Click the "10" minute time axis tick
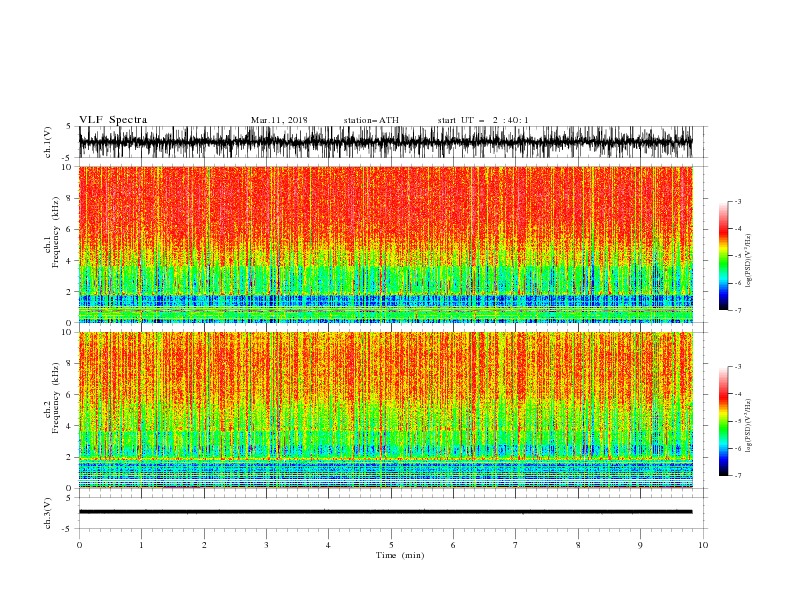This screenshot has width=792, height=612. tap(703, 545)
